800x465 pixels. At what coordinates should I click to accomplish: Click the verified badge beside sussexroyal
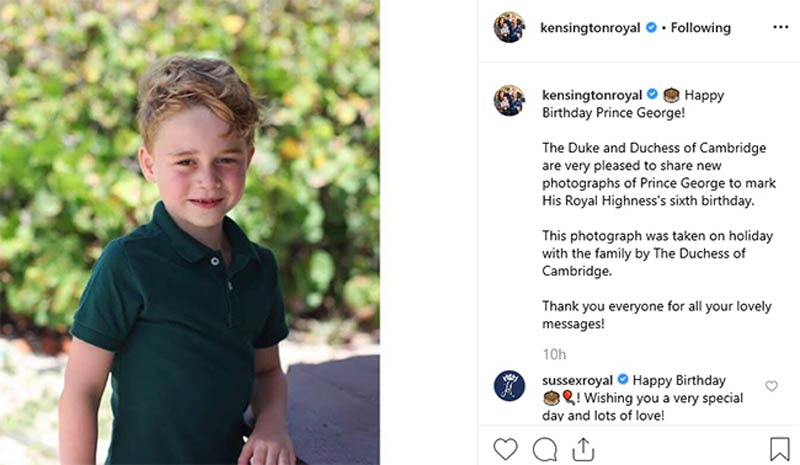pos(622,380)
